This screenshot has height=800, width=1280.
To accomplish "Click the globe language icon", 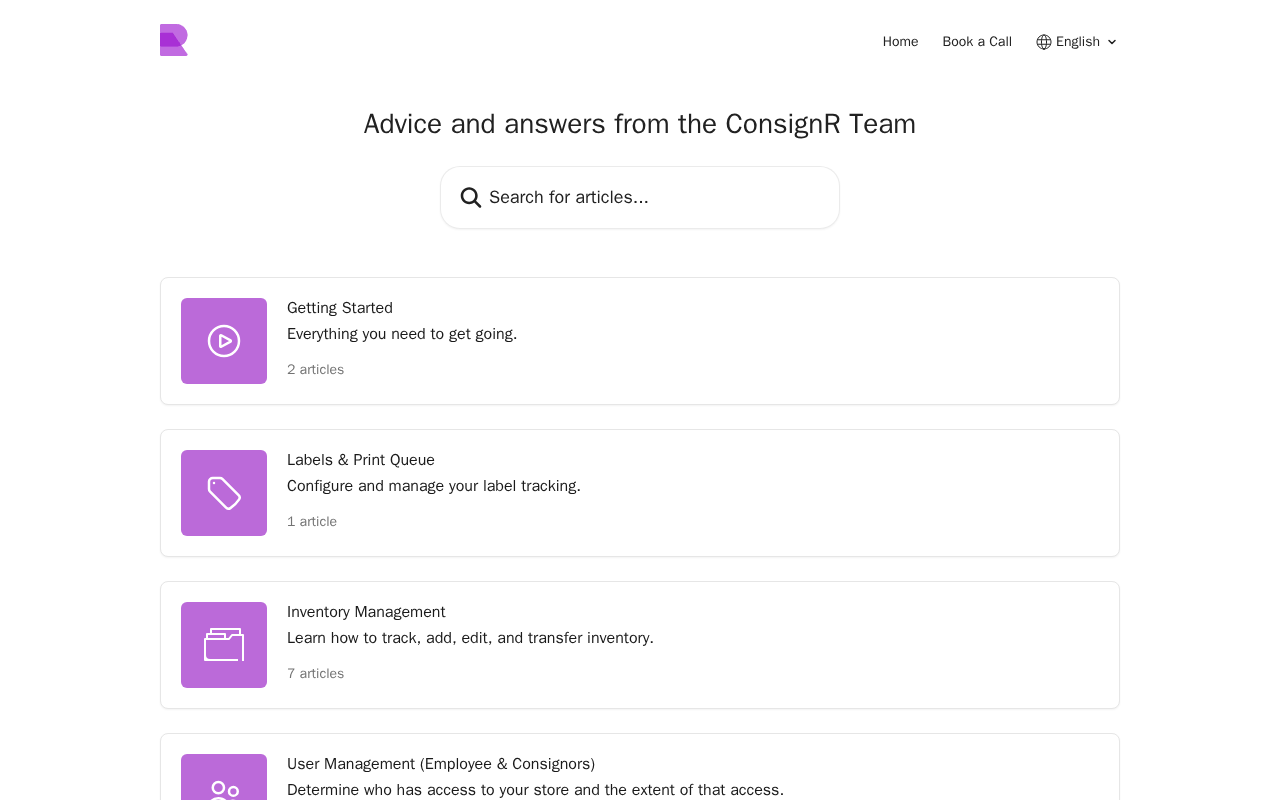I will 1044,42.
